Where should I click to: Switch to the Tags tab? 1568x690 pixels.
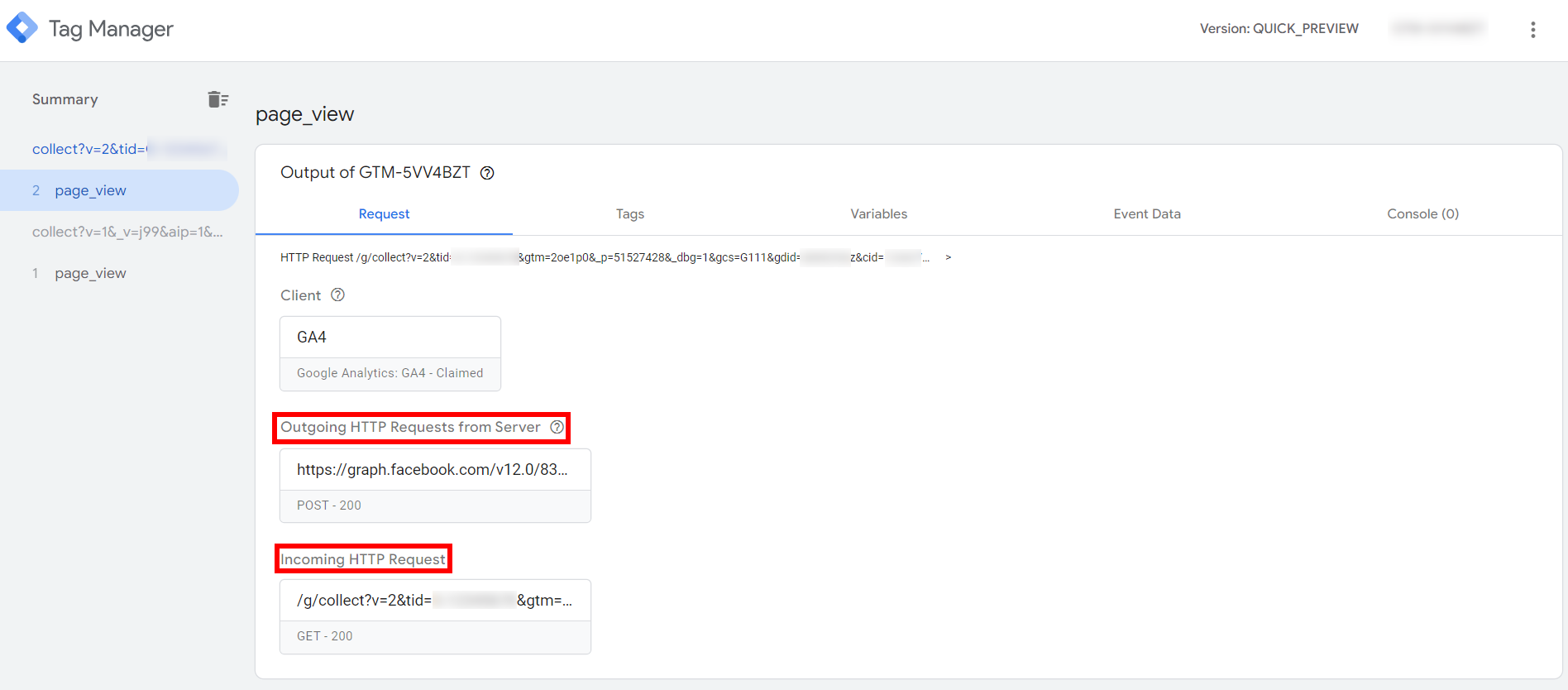coord(629,214)
